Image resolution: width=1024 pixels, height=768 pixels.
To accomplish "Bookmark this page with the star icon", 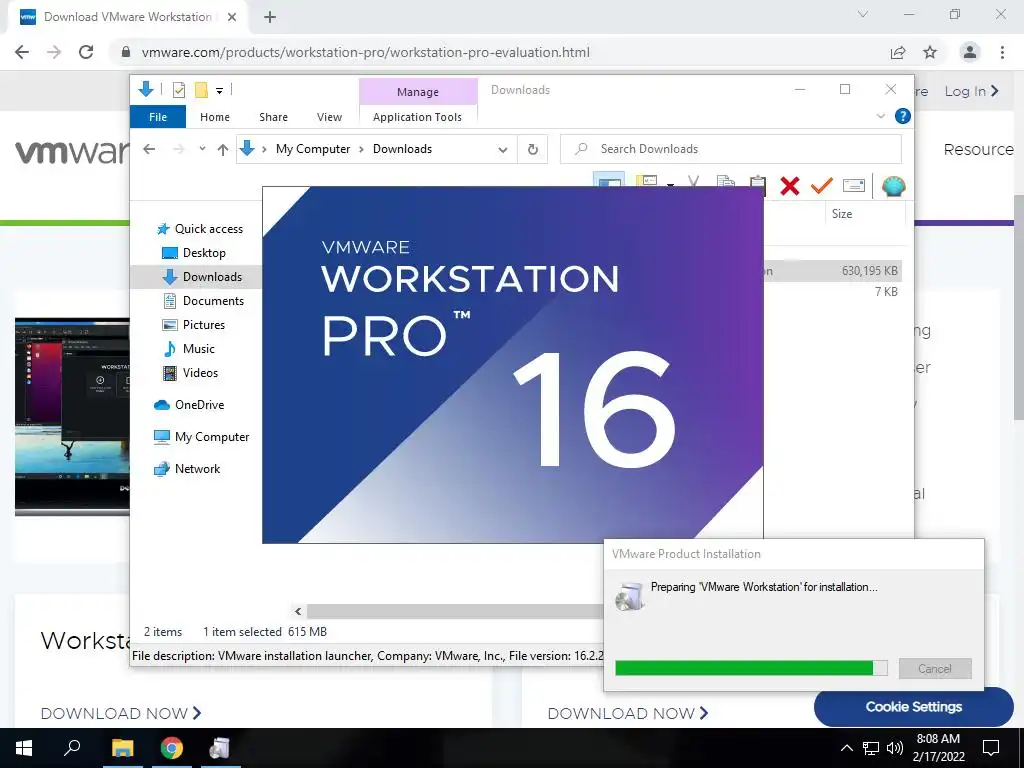I will click(x=930, y=52).
